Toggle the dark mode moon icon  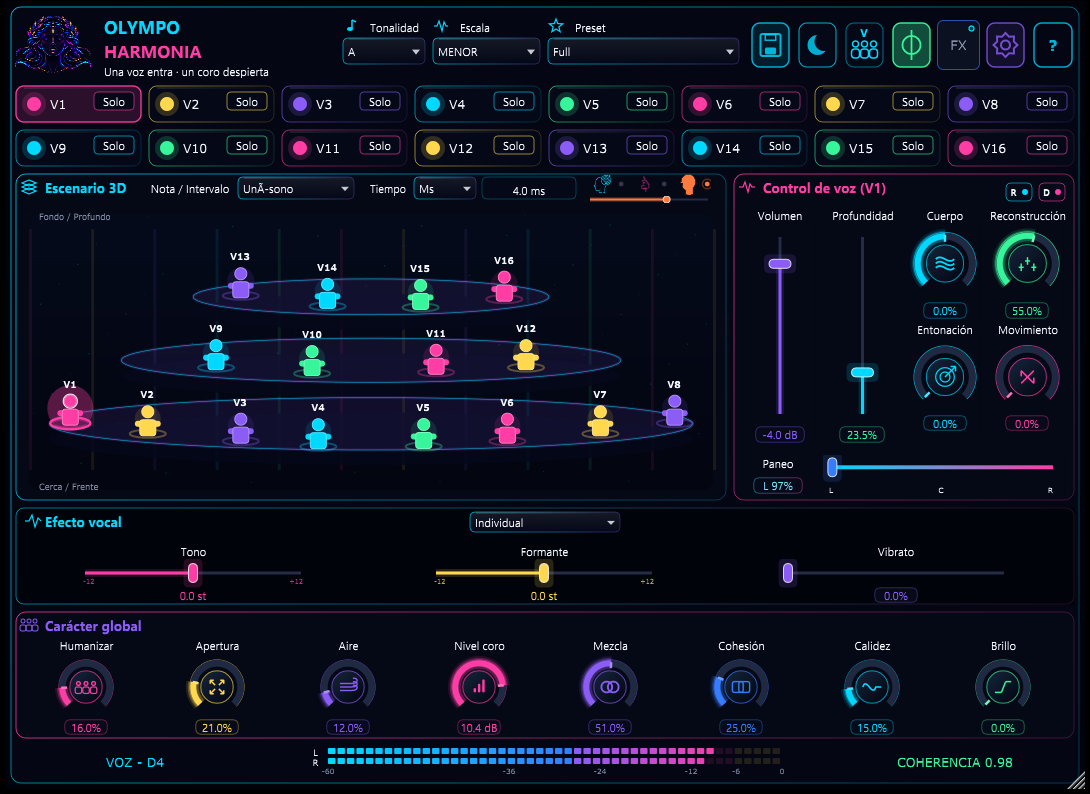[x=818, y=45]
